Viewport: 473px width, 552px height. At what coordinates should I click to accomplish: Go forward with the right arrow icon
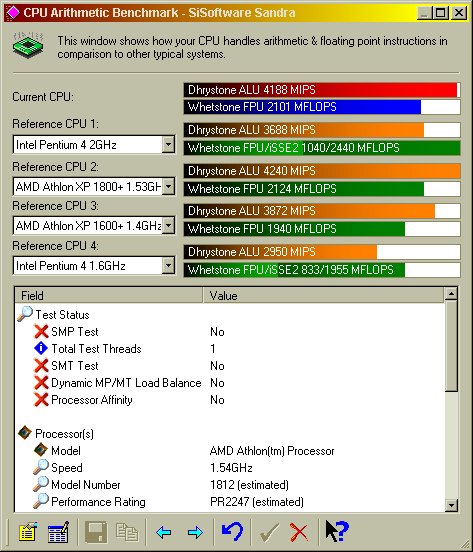coord(195,532)
